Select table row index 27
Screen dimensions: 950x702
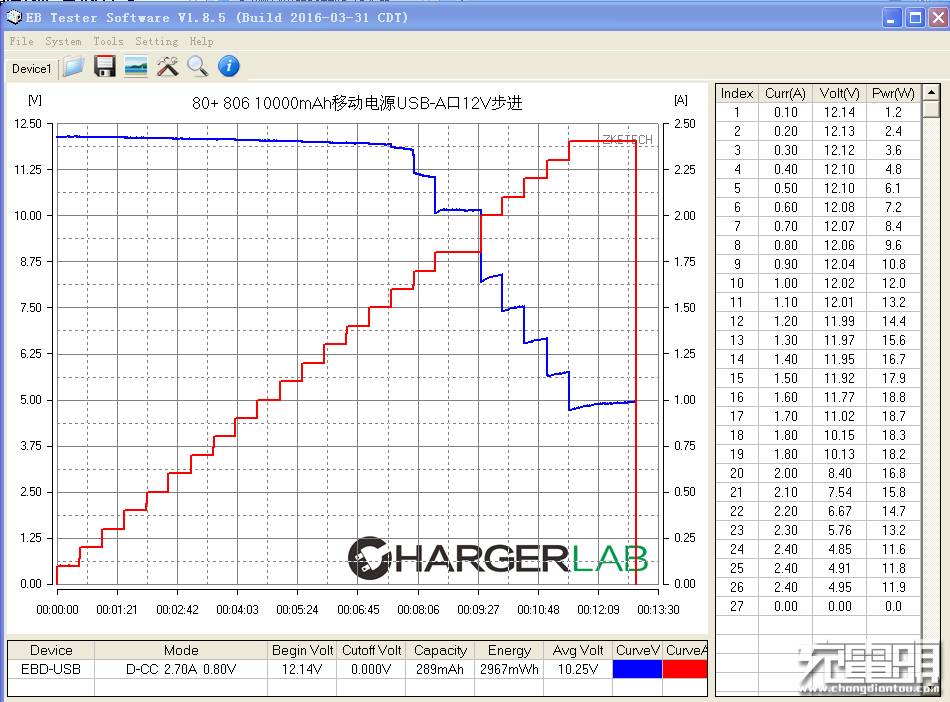[737, 606]
